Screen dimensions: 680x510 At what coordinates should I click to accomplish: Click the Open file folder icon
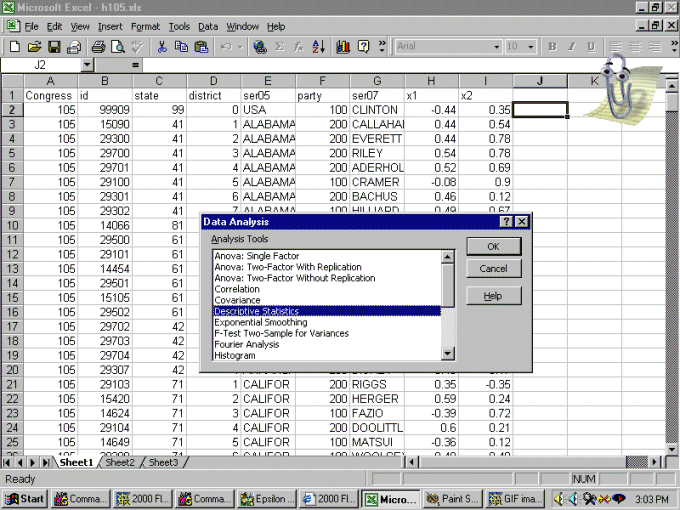[x=34, y=46]
